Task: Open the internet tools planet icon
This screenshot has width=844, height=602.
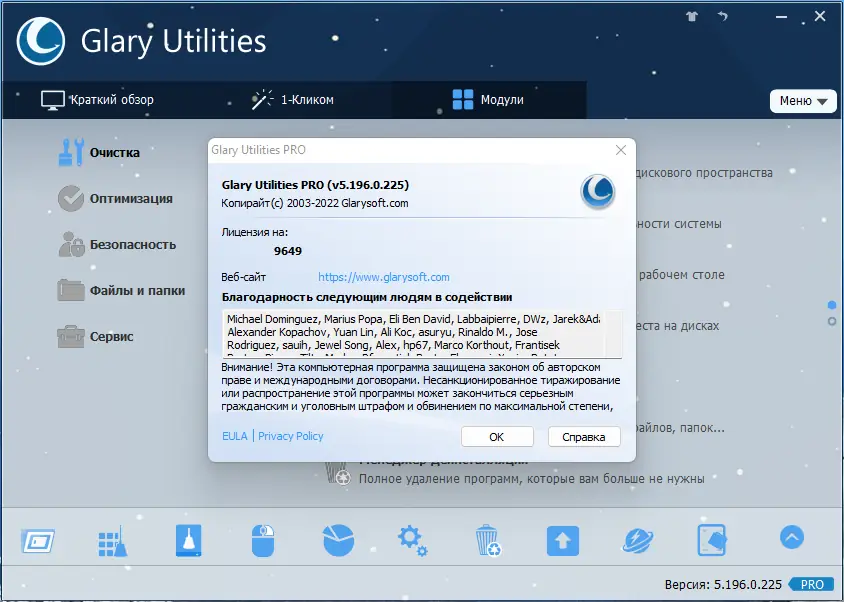Action: click(637, 538)
